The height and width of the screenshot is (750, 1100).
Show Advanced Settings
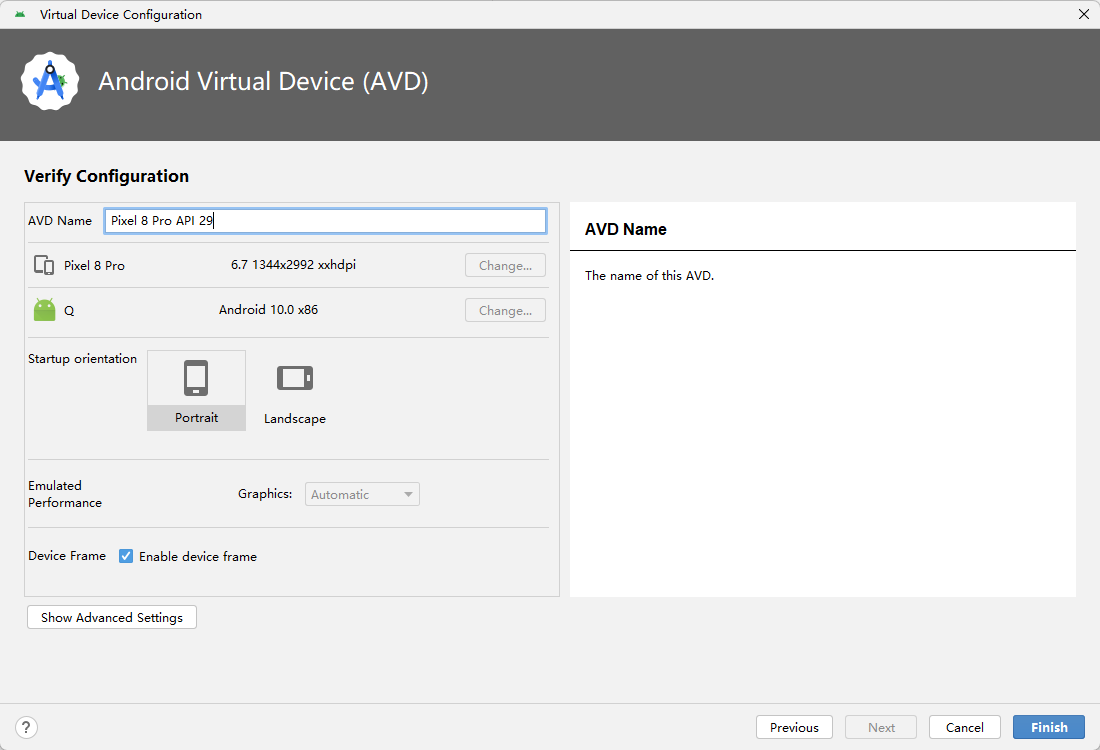pos(112,617)
